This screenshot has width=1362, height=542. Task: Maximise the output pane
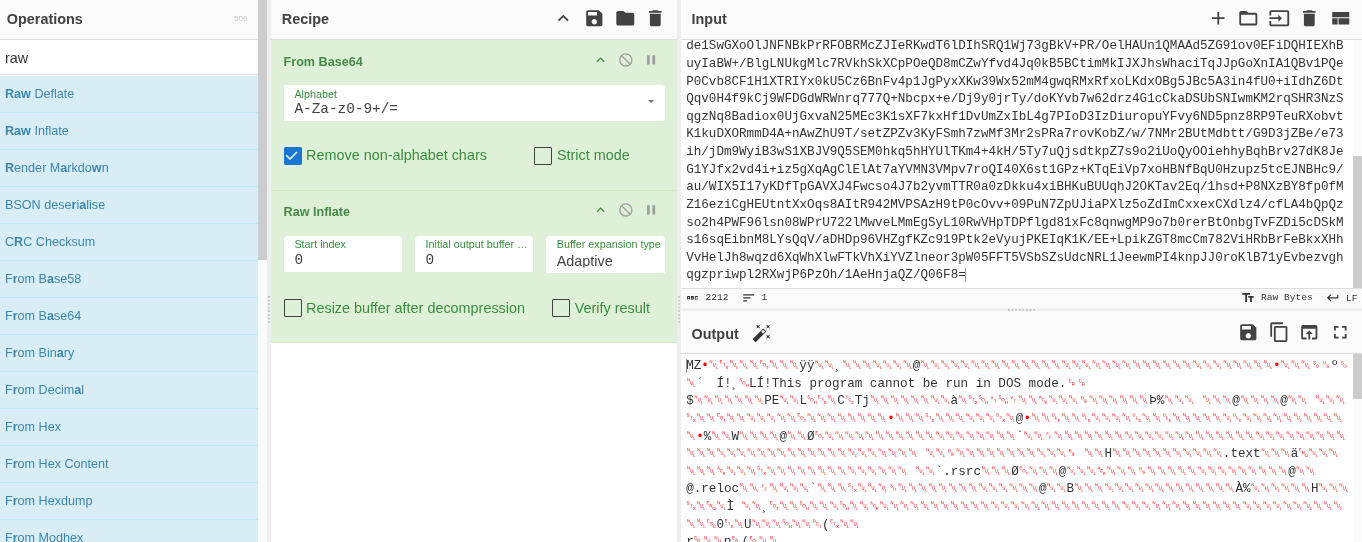point(1340,332)
